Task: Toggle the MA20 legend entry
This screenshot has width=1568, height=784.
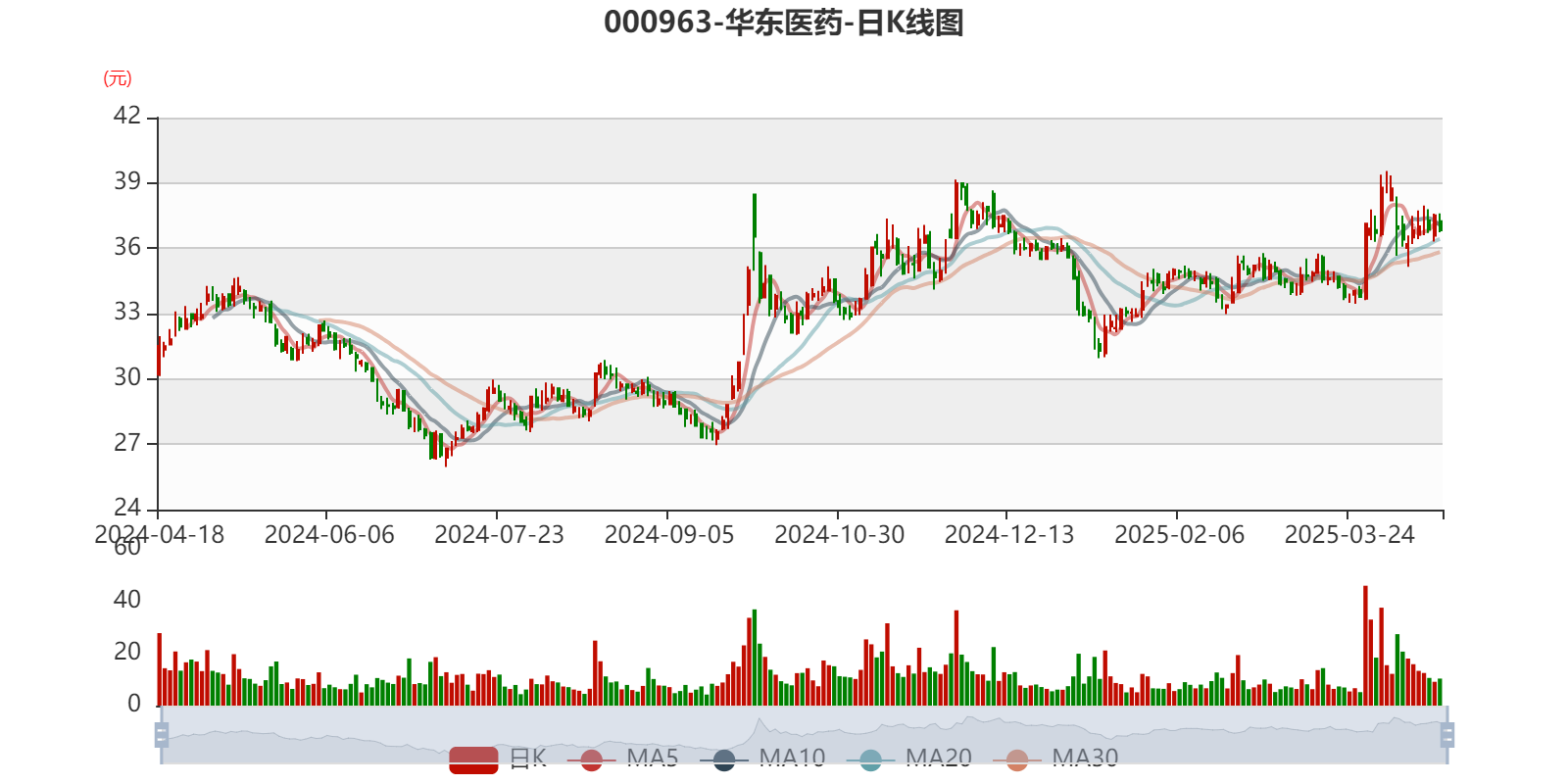Action: [x=909, y=759]
